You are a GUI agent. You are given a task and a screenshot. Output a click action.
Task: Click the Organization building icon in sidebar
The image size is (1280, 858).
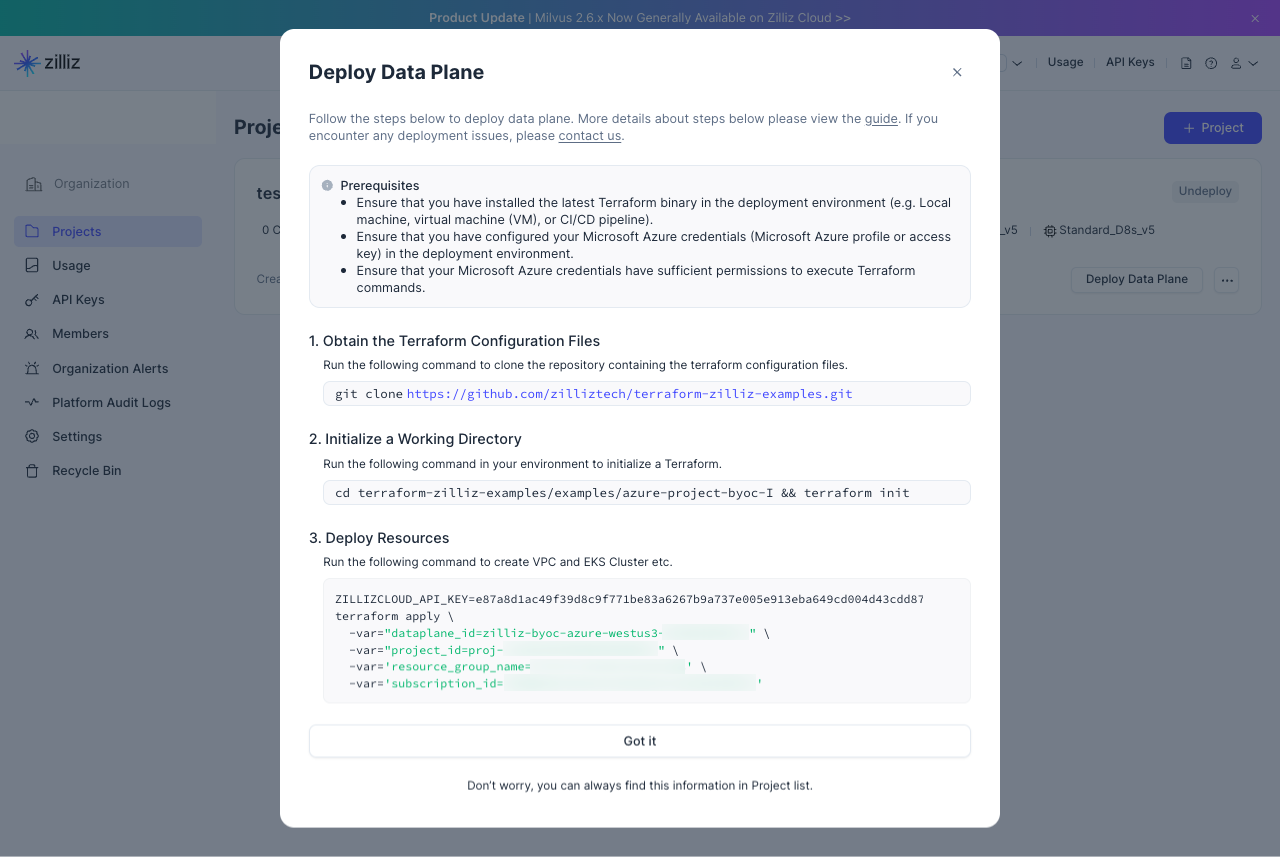34,184
